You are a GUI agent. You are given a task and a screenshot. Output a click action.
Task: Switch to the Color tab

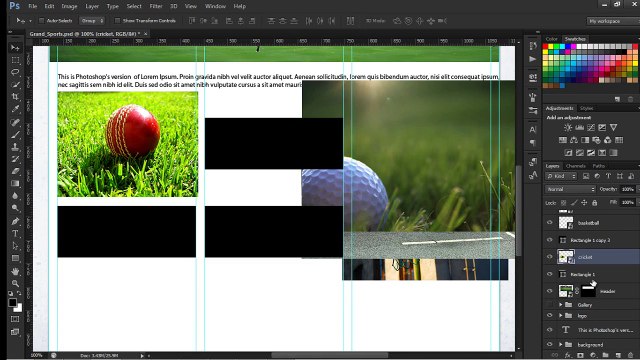coord(551,39)
